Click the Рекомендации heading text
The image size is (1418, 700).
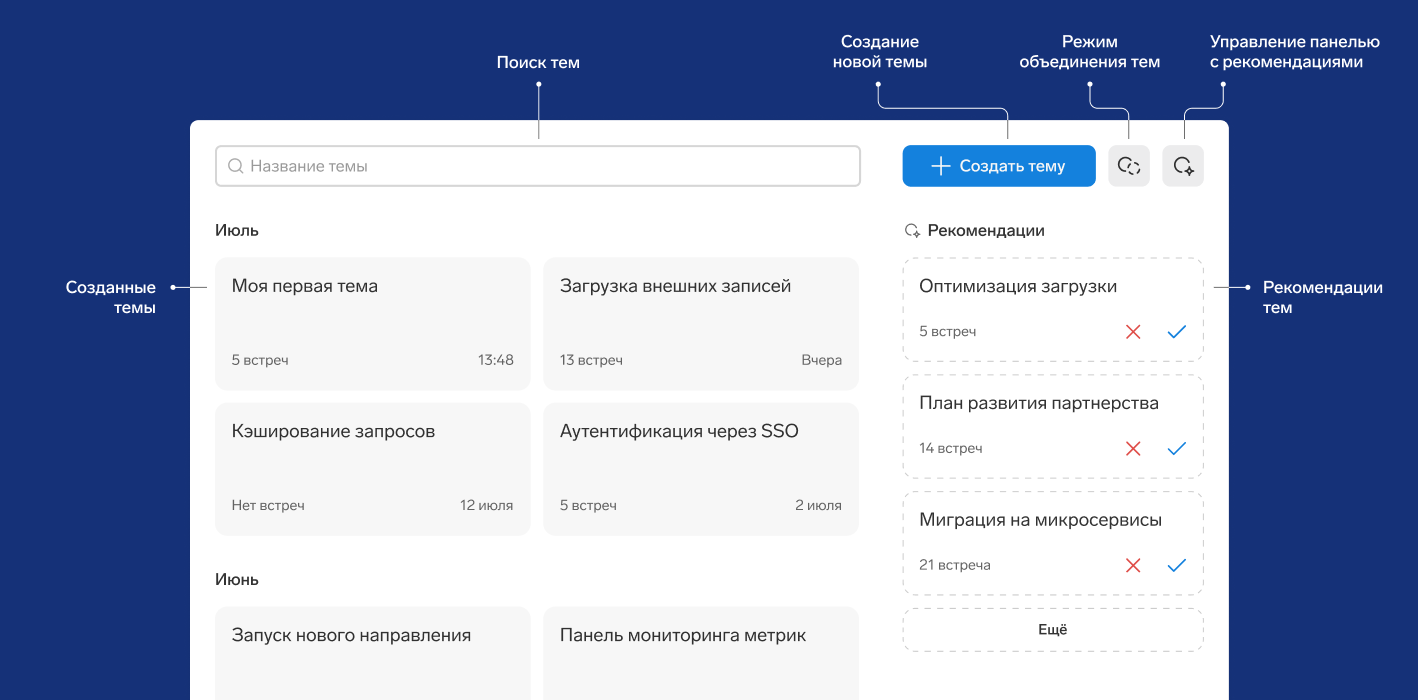pyautogui.click(x=986, y=230)
